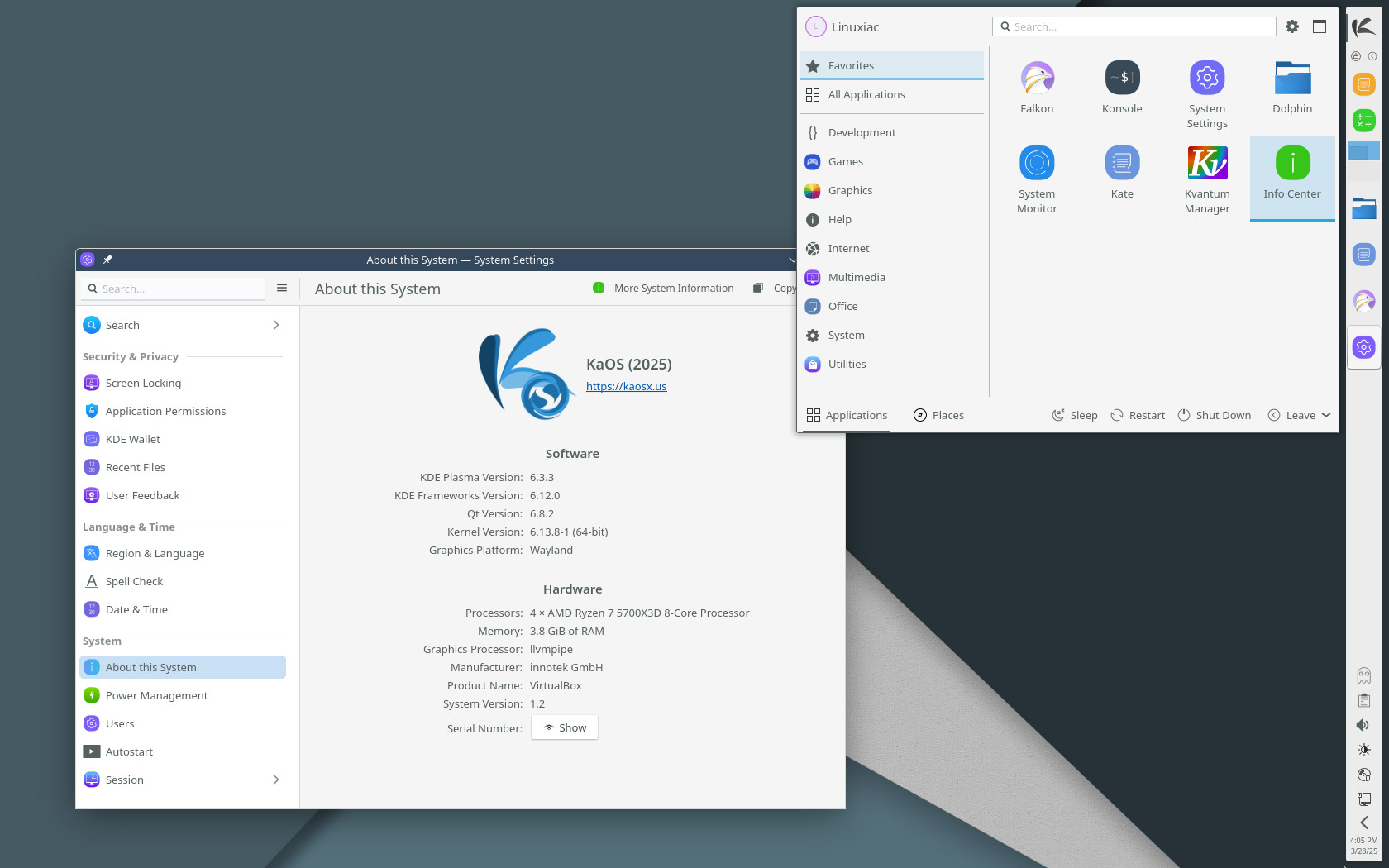
Task: Launch Kvantum Manager from favorites
Action: point(1207,179)
